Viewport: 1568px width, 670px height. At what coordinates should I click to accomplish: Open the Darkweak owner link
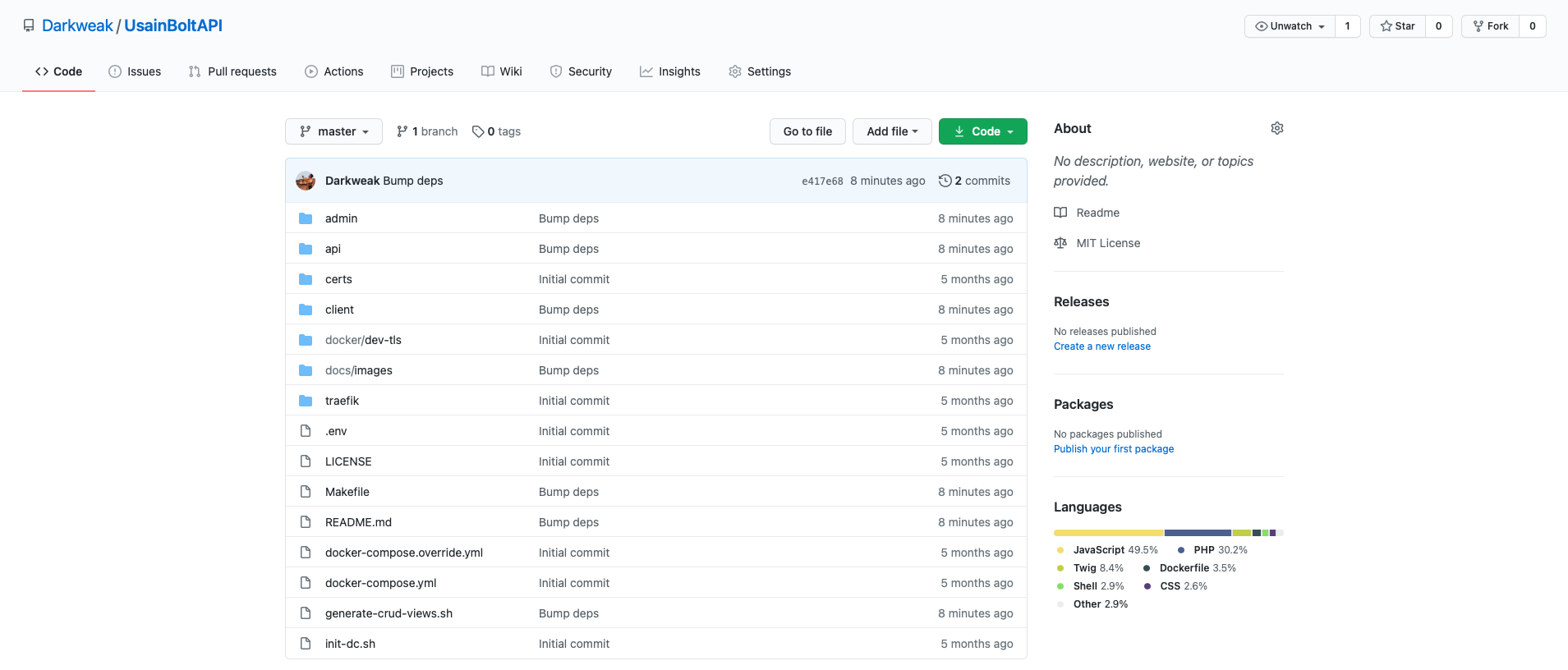point(77,25)
